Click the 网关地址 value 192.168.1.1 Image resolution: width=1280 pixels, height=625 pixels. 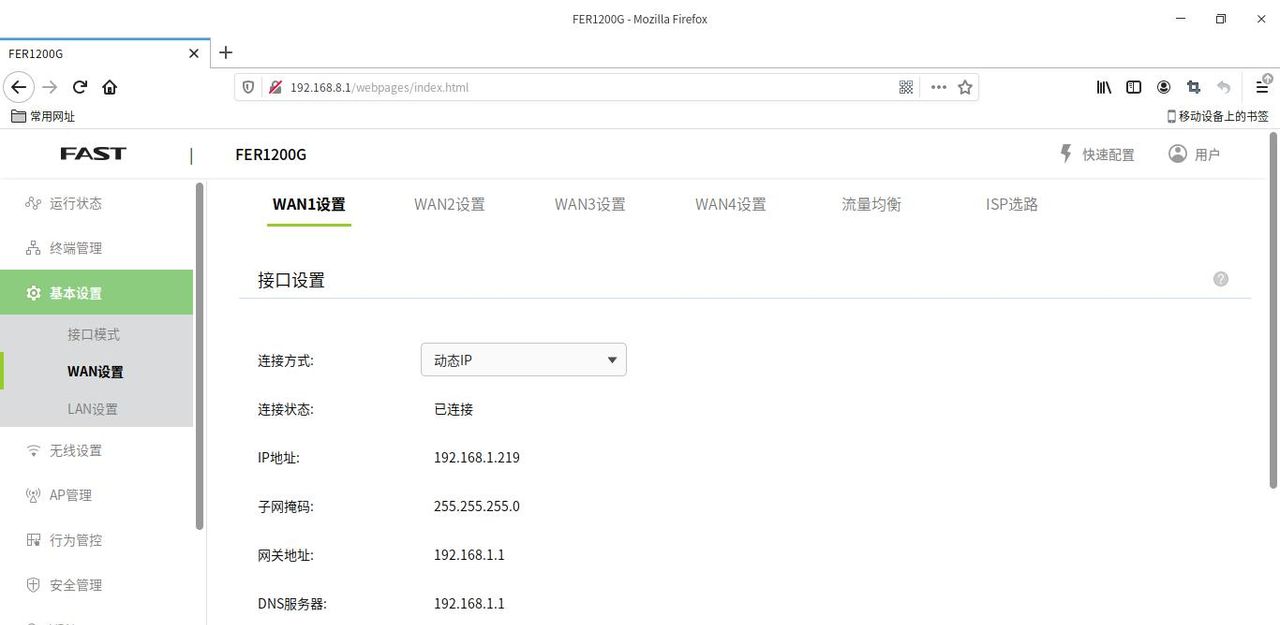pos(469,555)
